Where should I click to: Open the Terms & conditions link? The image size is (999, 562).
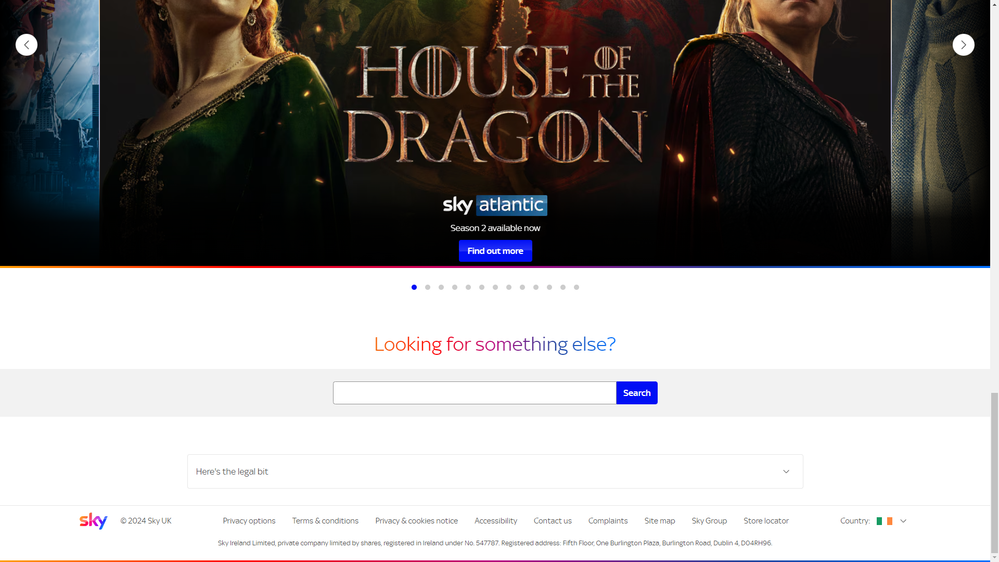click(325, 521)
